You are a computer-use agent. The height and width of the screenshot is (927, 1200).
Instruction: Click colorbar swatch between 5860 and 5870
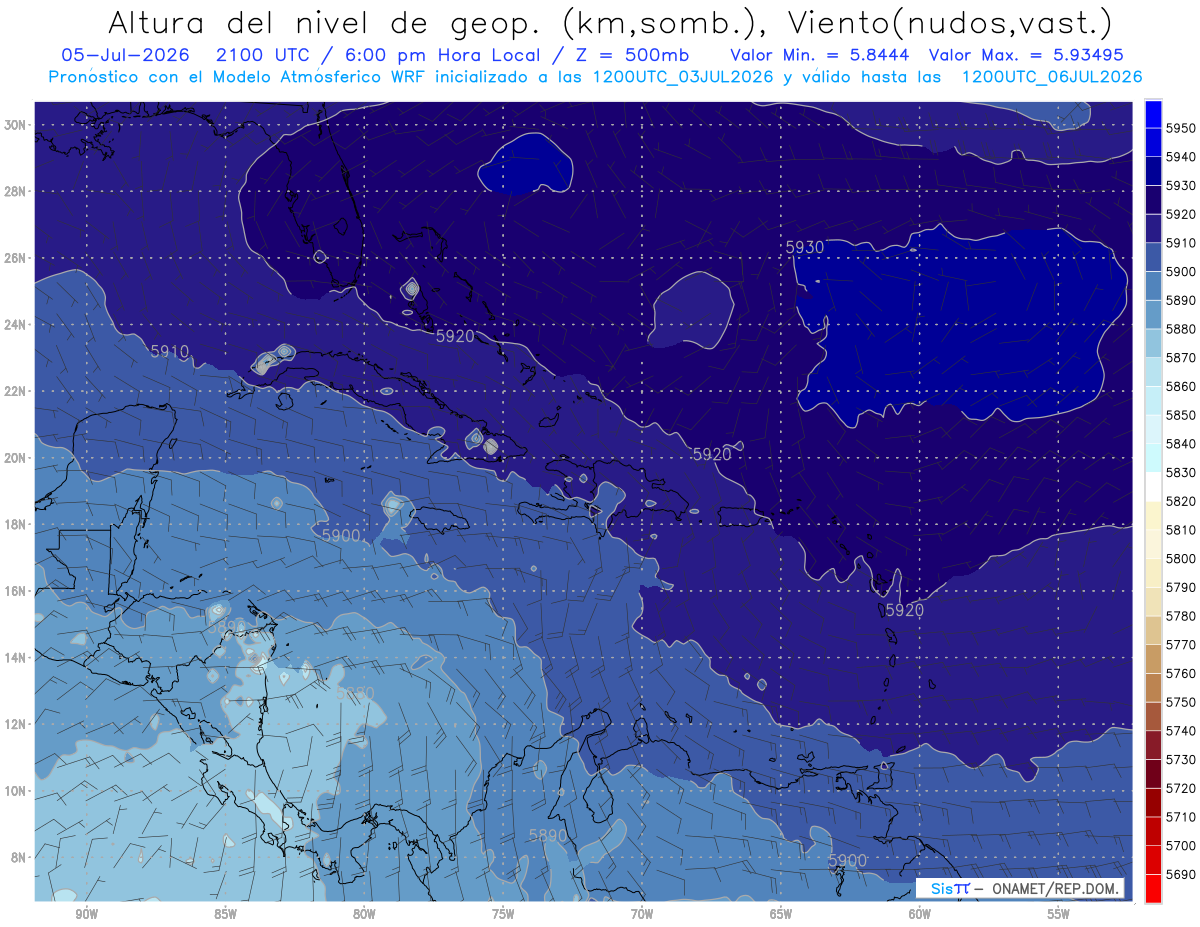[1153, 371]
